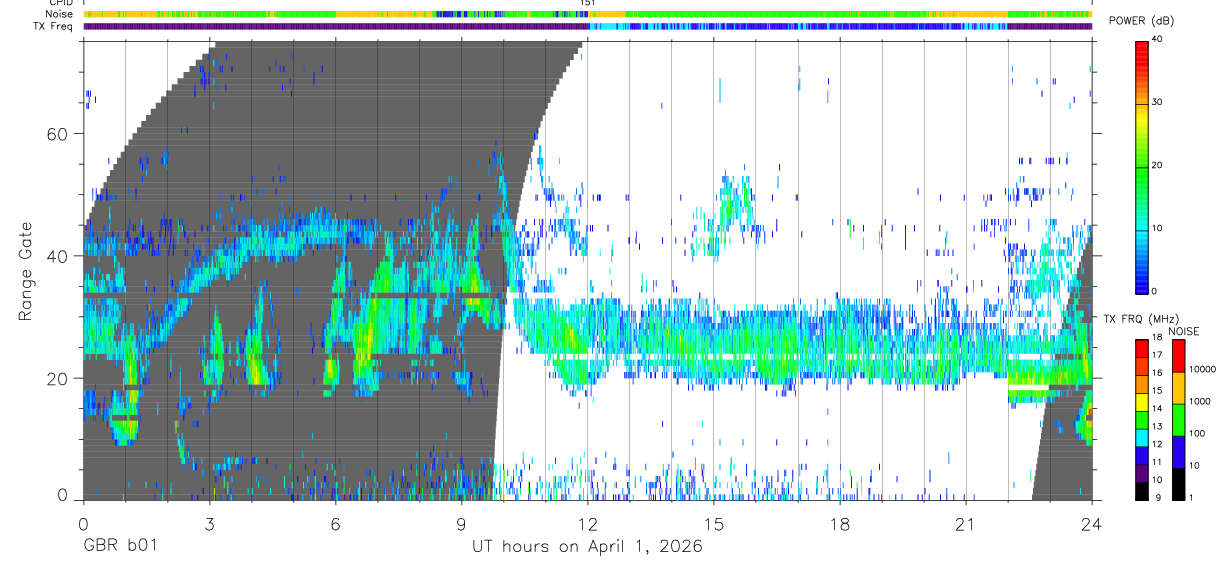1228x567 pixels.
Task: Click the 18 label on the TX FRQ legend
Action: (x=1157, y=339)
